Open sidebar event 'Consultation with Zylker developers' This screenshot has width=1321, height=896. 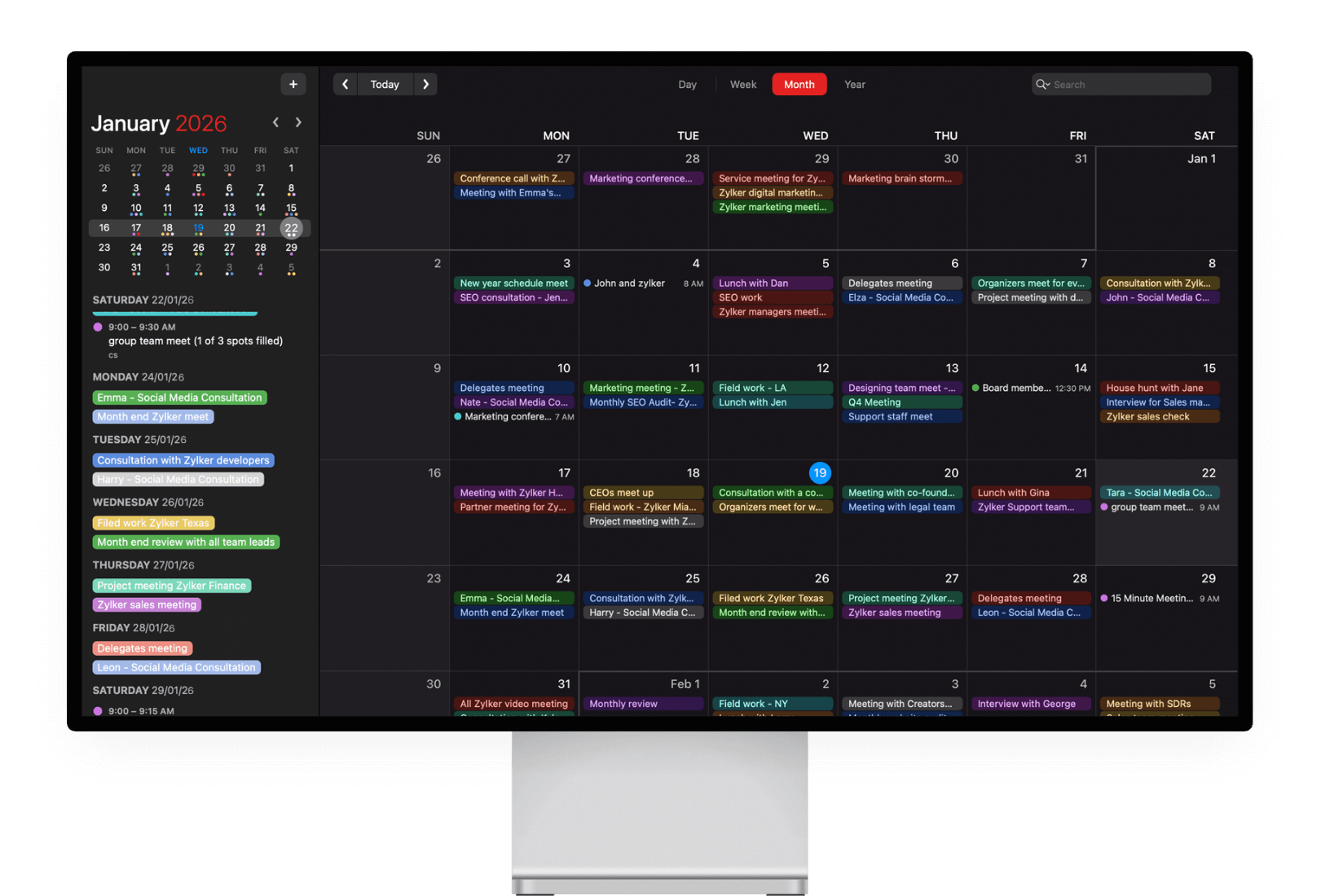pos(183,460)
